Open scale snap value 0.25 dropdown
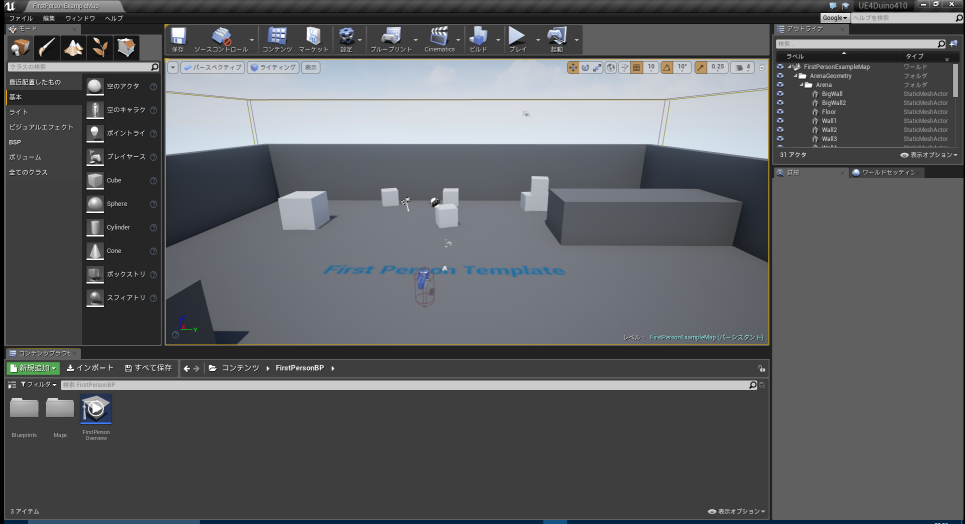 point(718,68)
